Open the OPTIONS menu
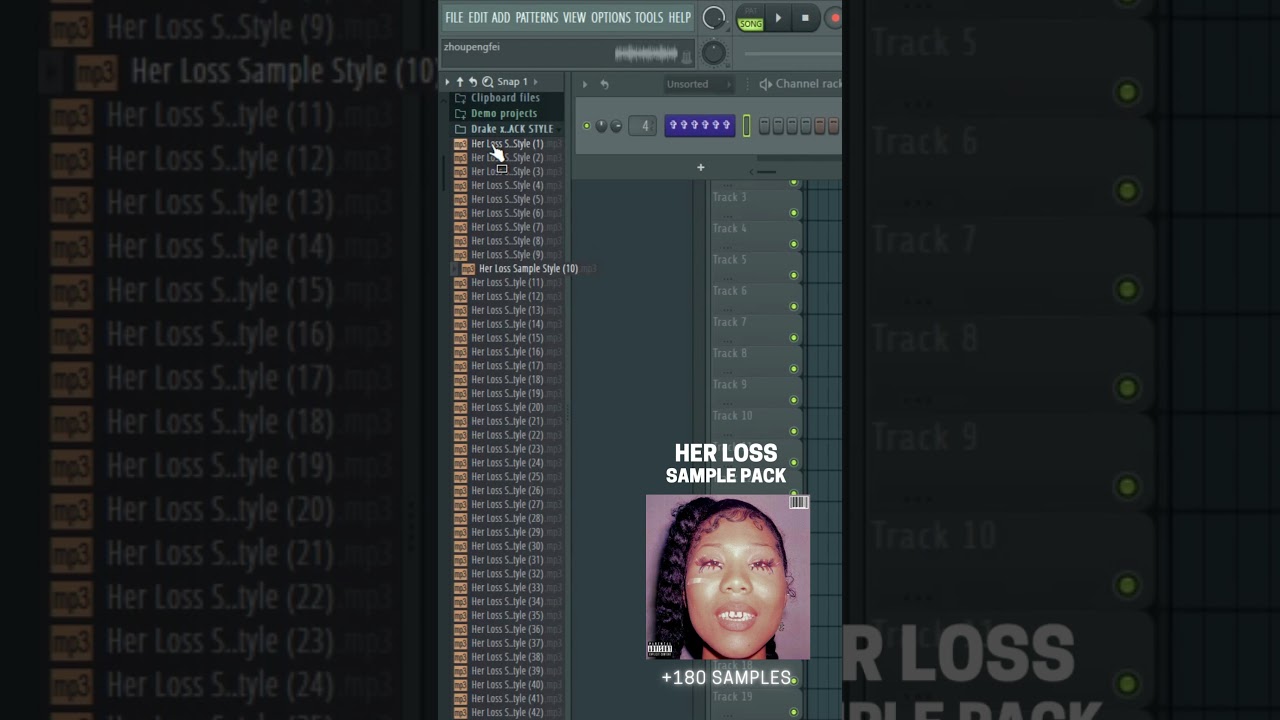 pos(611,18)
